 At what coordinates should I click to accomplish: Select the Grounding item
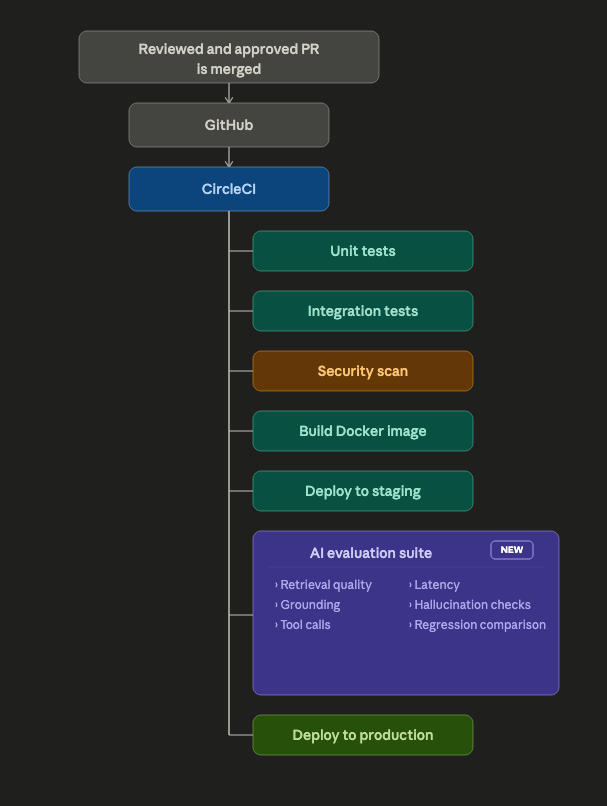tap(307, 605)
